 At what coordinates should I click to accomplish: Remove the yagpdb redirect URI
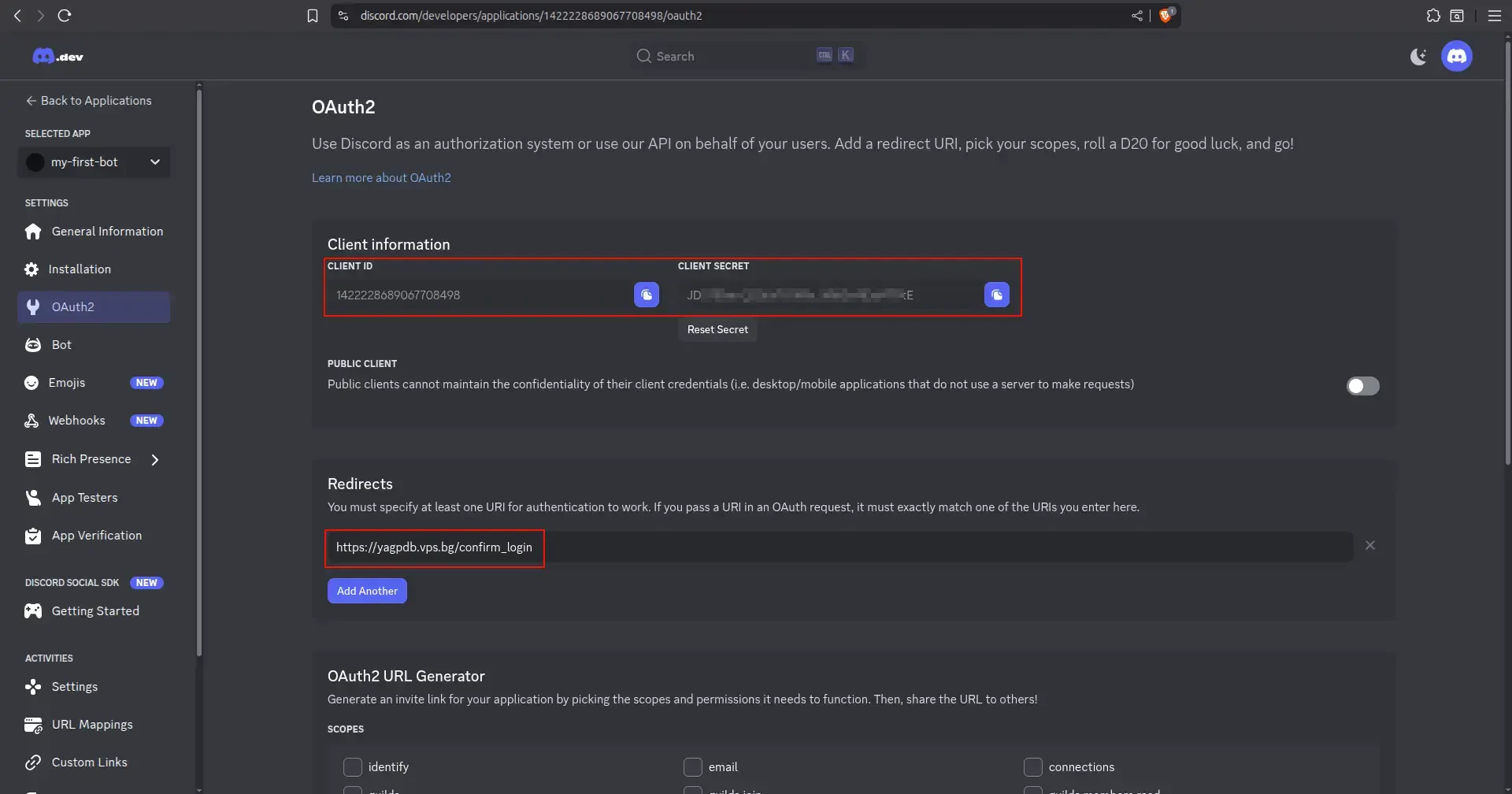click(1369, 545)
